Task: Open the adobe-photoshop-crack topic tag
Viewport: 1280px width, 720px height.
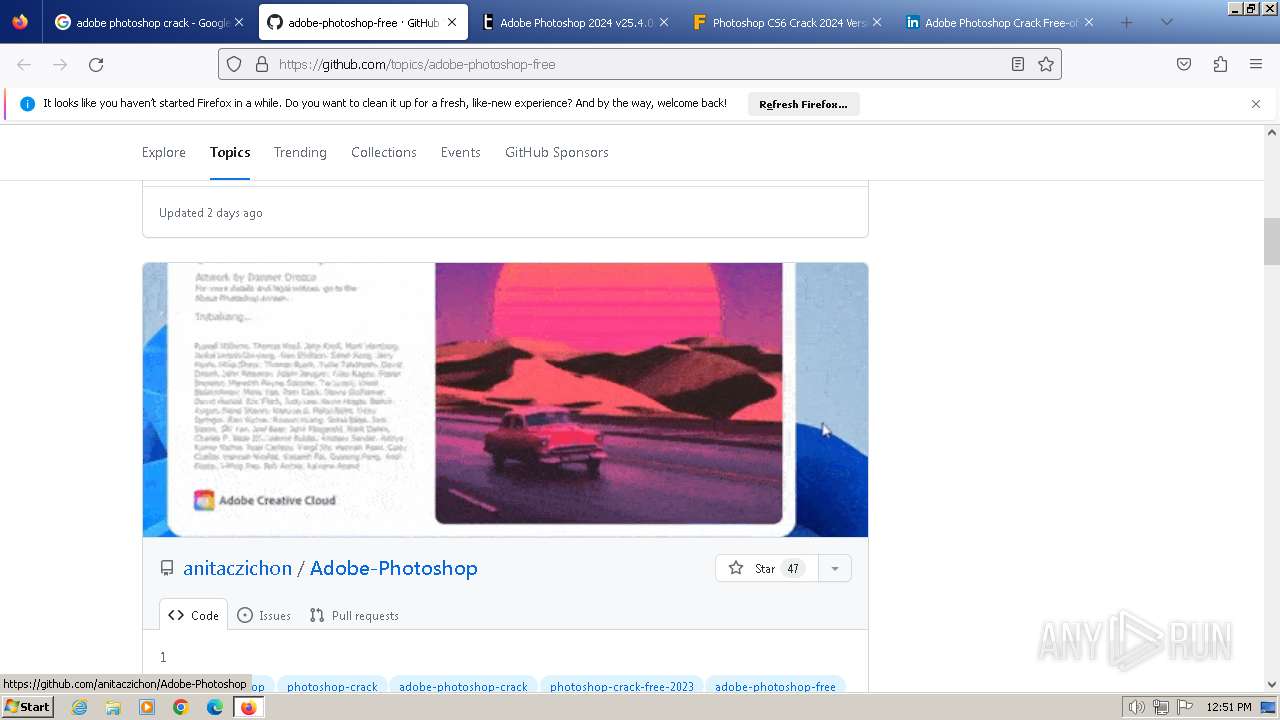Action: coord(463,686)
